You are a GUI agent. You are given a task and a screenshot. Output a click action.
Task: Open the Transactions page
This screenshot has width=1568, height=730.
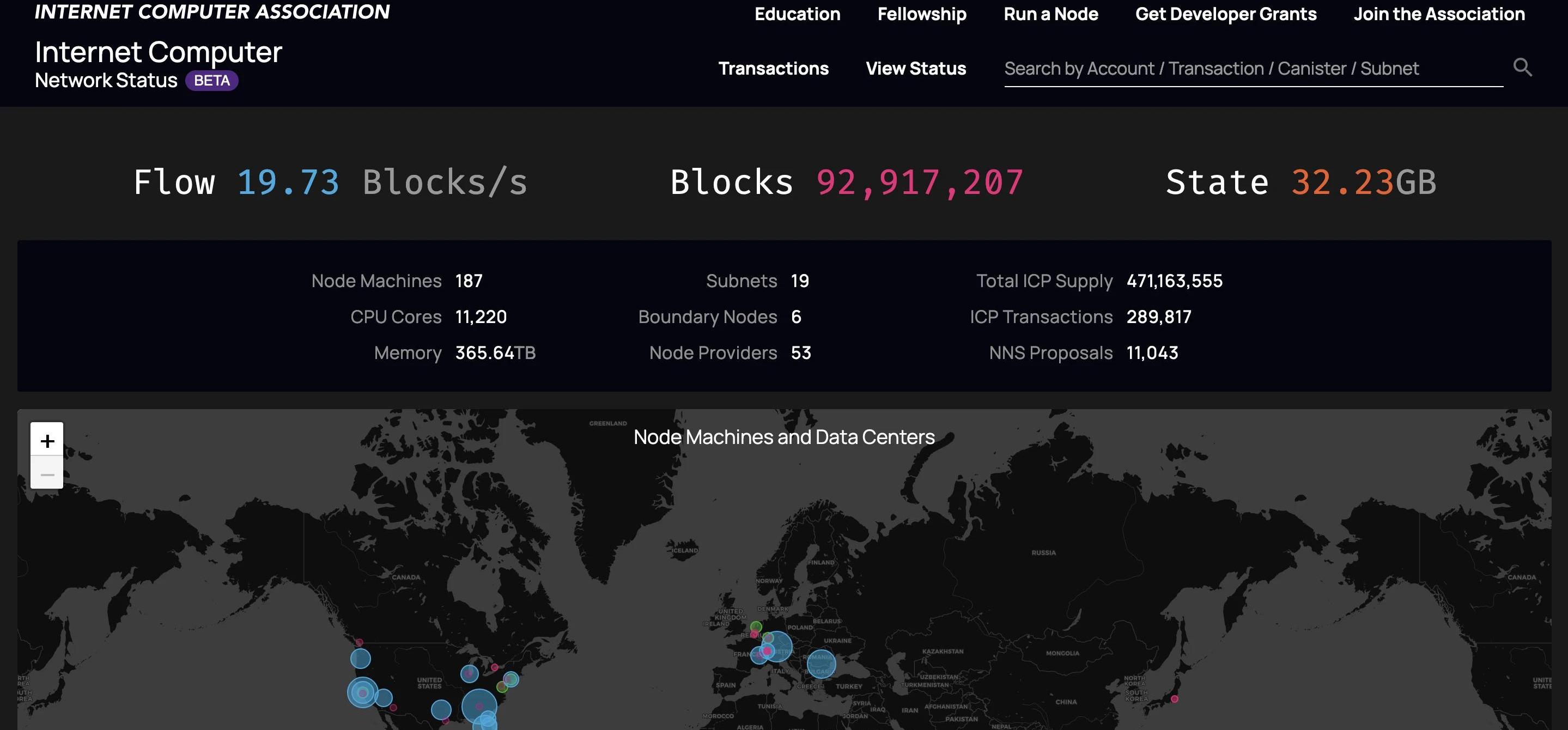773,68
